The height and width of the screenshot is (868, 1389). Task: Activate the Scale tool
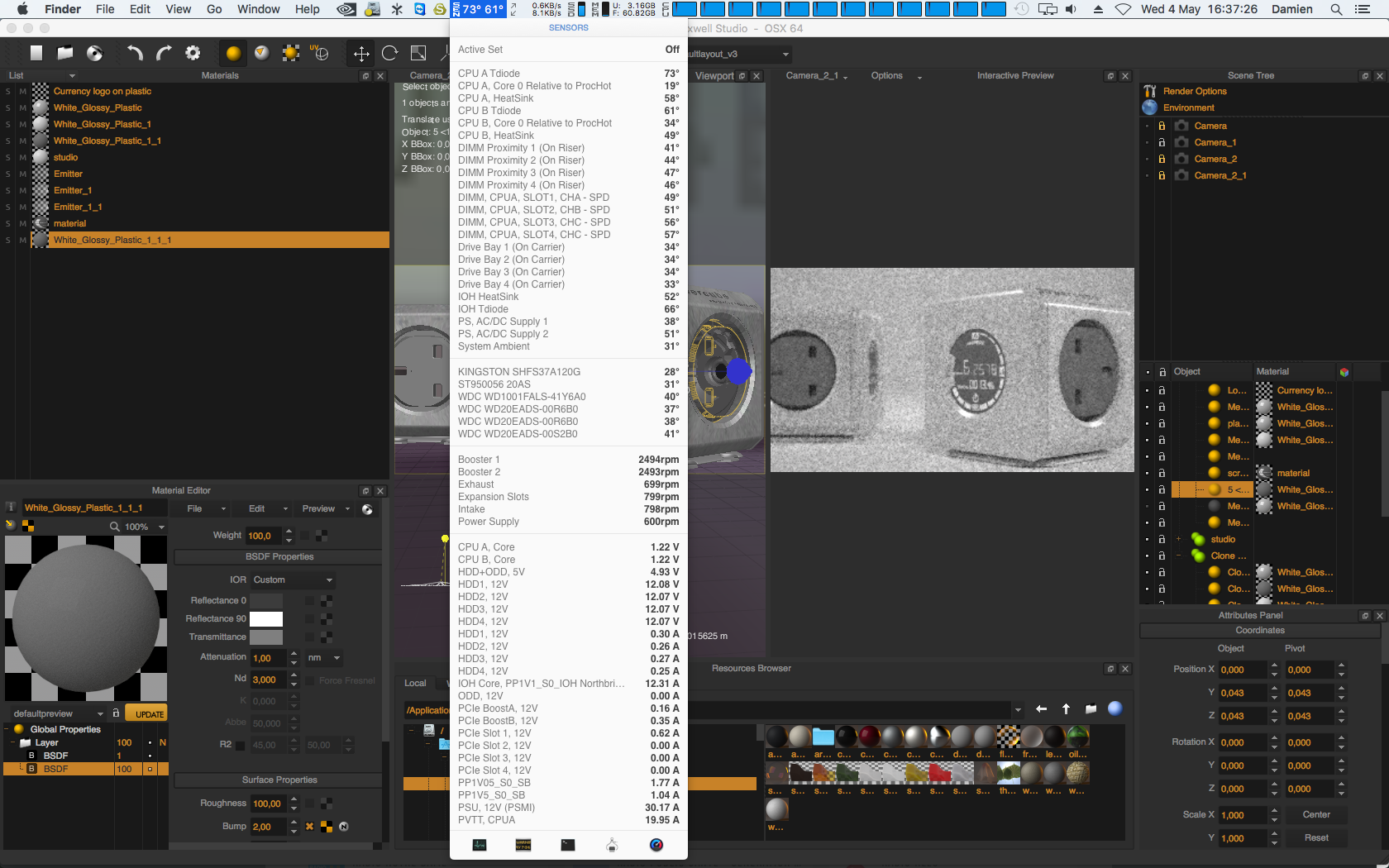point(418,54)
